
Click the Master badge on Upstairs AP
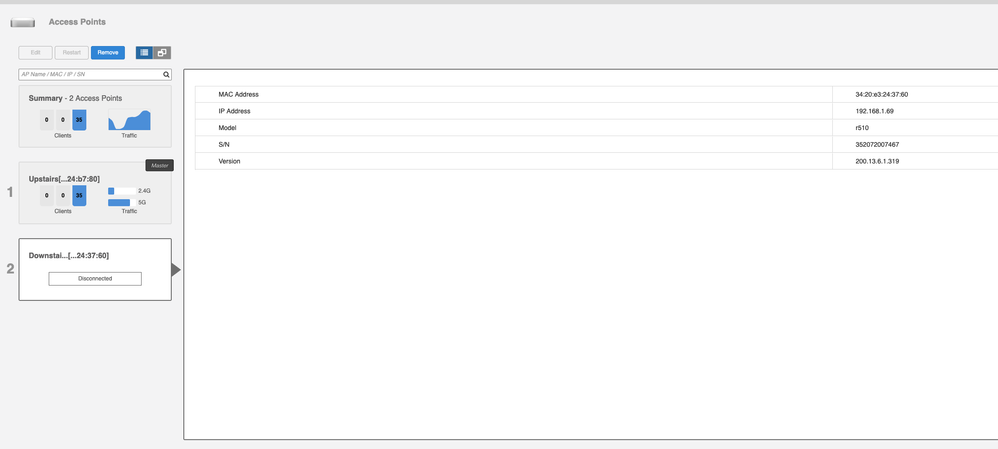point(159,165)
